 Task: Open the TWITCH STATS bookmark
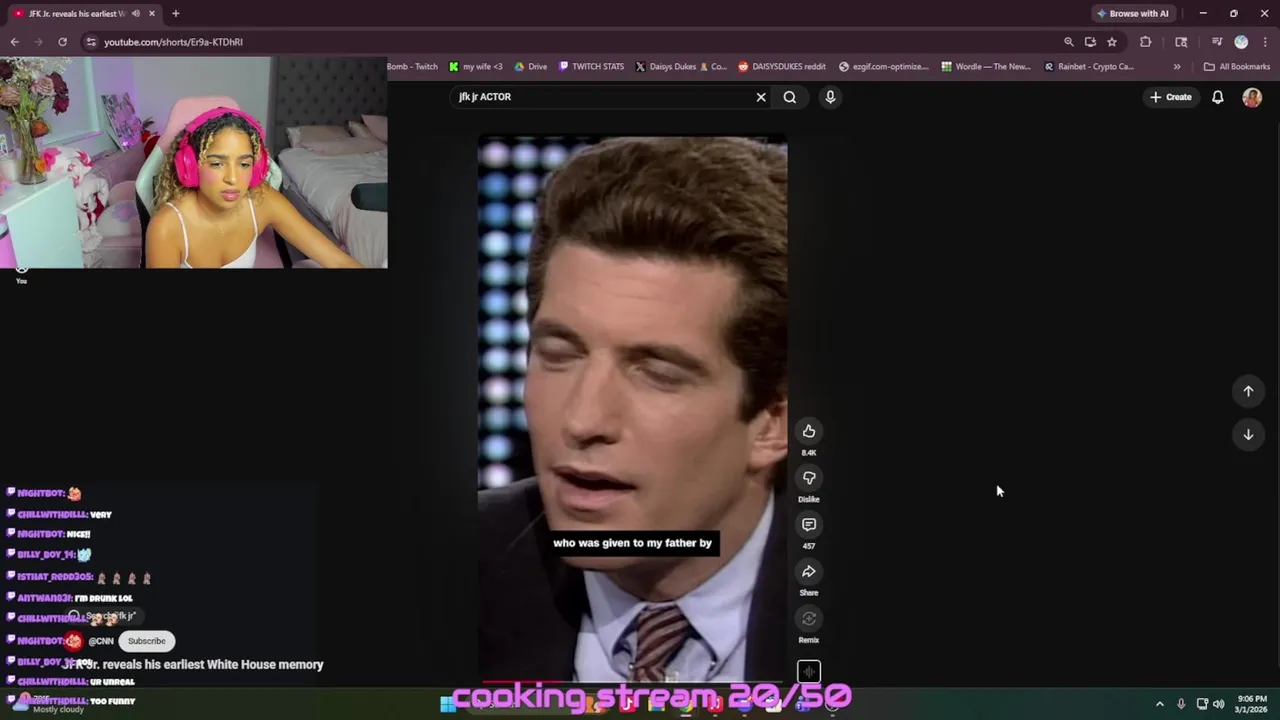(x=591, y=67)
